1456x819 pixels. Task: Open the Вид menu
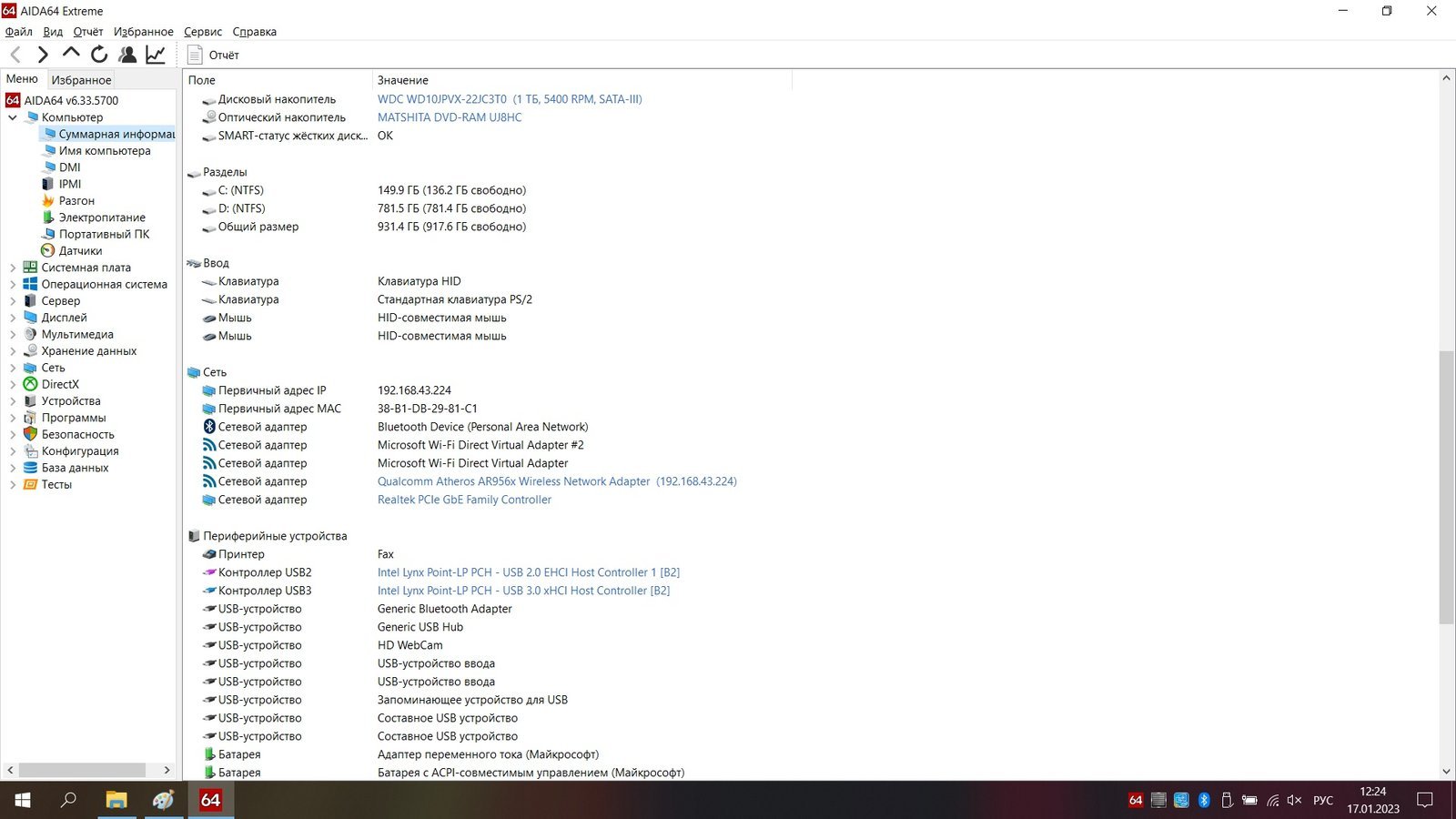[53, 31]
